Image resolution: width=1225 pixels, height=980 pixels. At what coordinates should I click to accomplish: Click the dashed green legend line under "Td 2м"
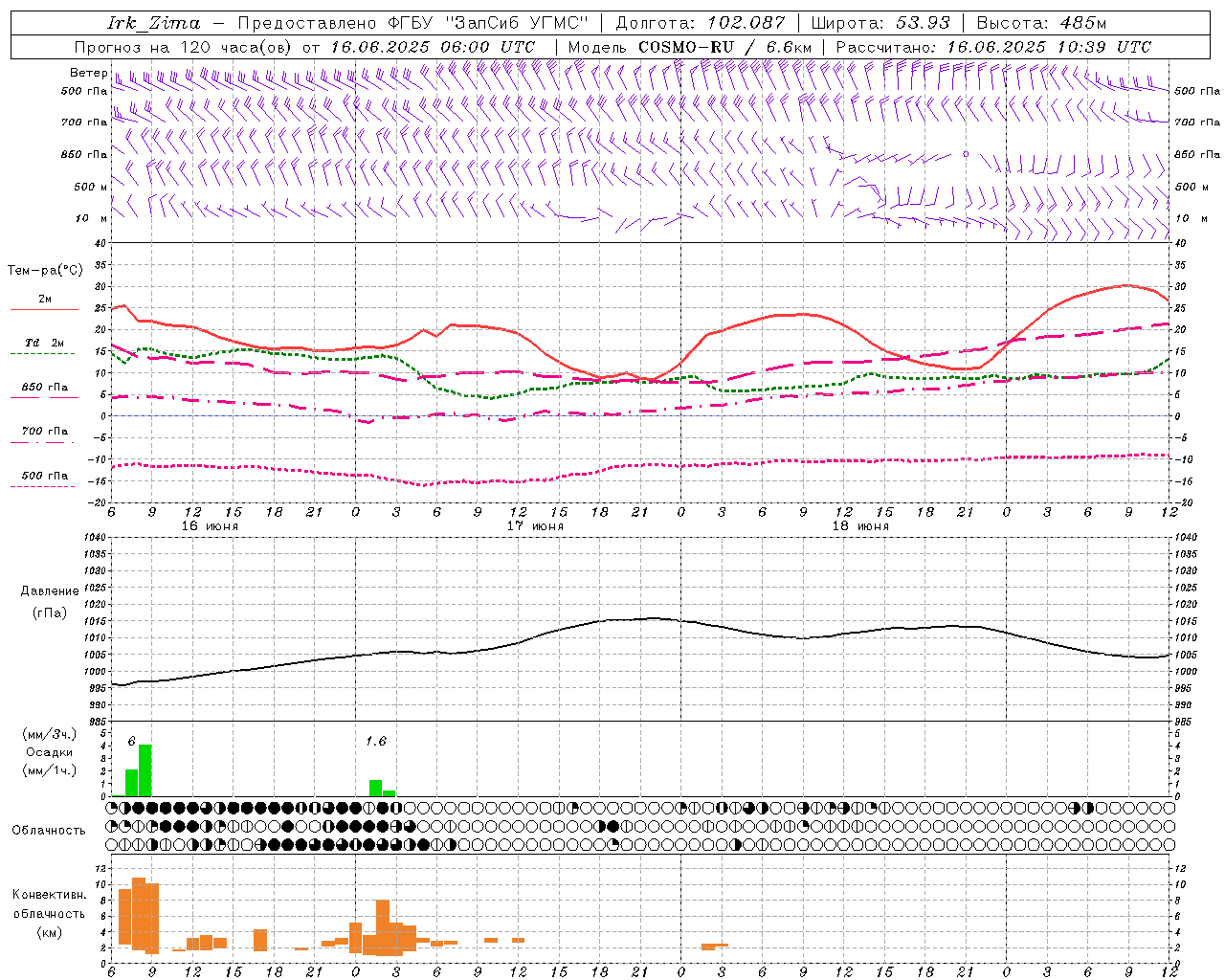[x=42, y=353]
